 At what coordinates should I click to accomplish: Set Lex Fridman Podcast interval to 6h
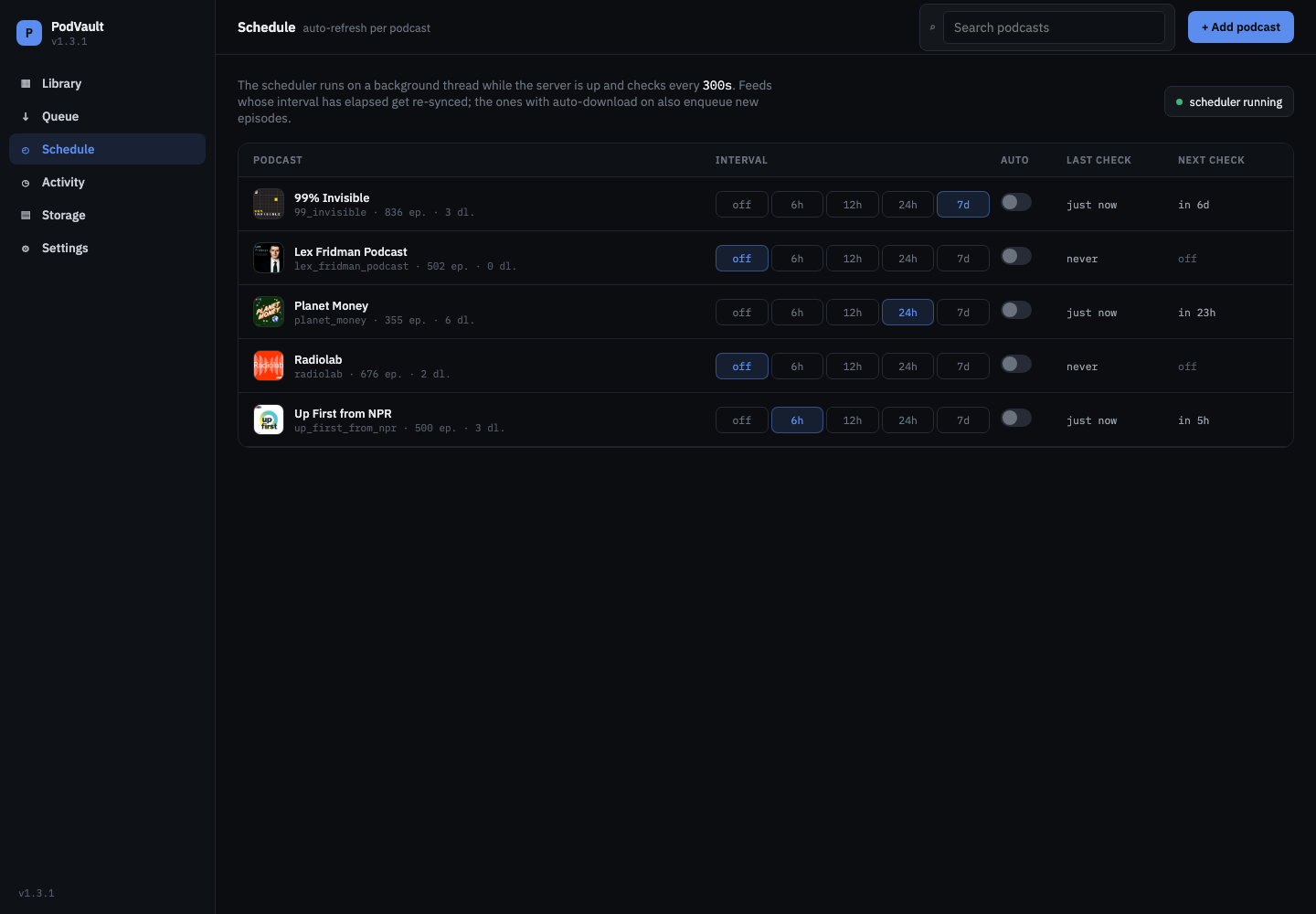tap(797, 259)
